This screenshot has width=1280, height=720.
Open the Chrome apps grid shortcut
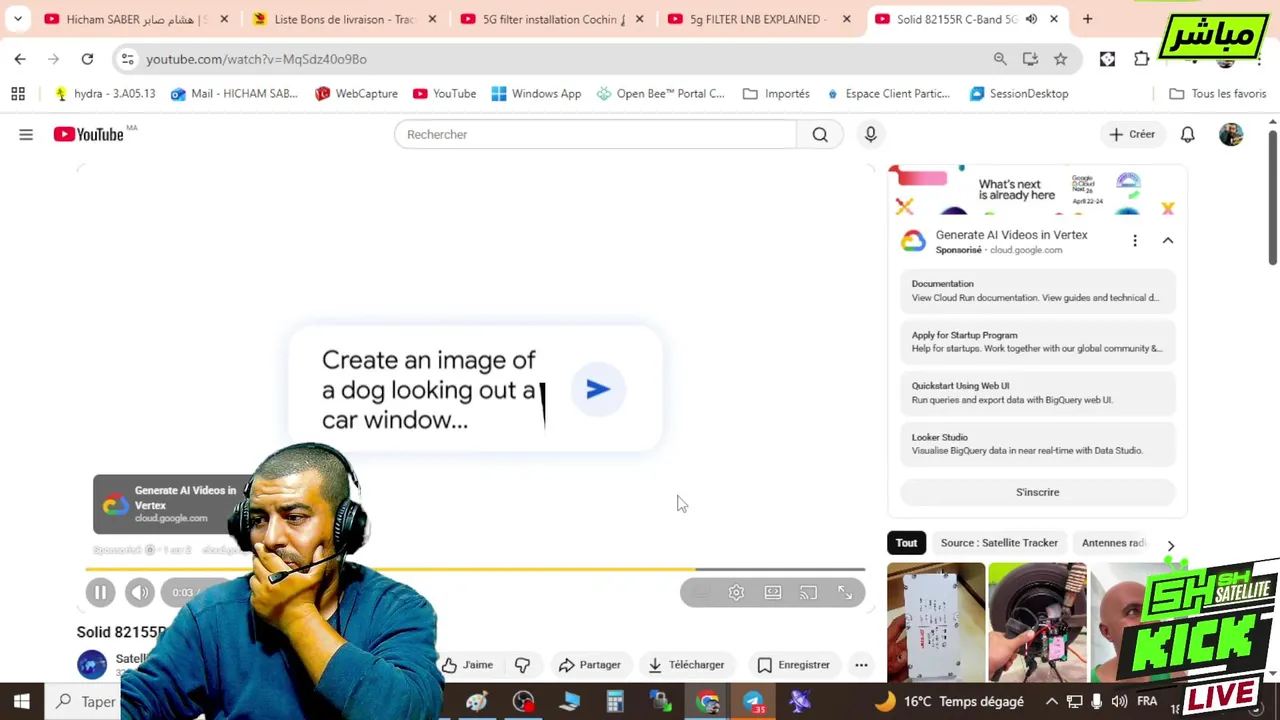(x=18, y=93)
